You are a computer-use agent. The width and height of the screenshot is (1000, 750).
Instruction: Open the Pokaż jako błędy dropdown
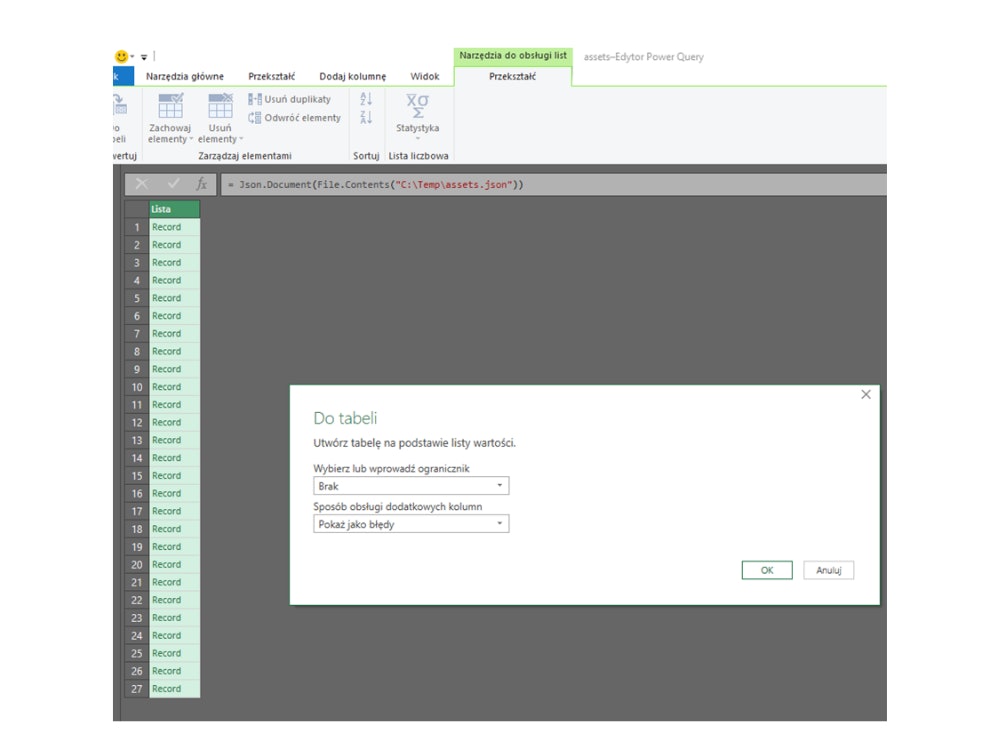(x=501, y=523)
